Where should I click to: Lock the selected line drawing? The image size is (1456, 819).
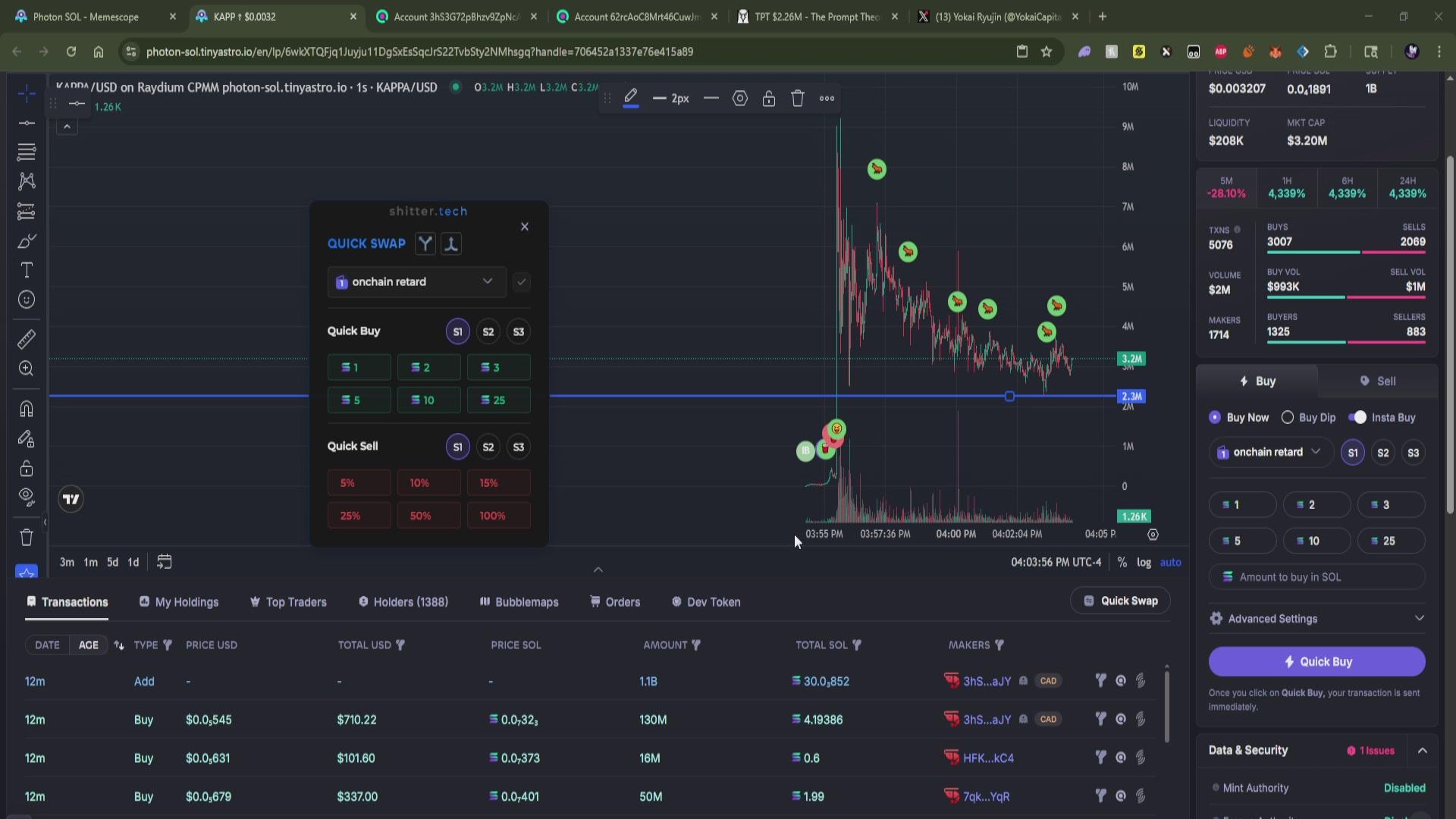coord(769,99)
